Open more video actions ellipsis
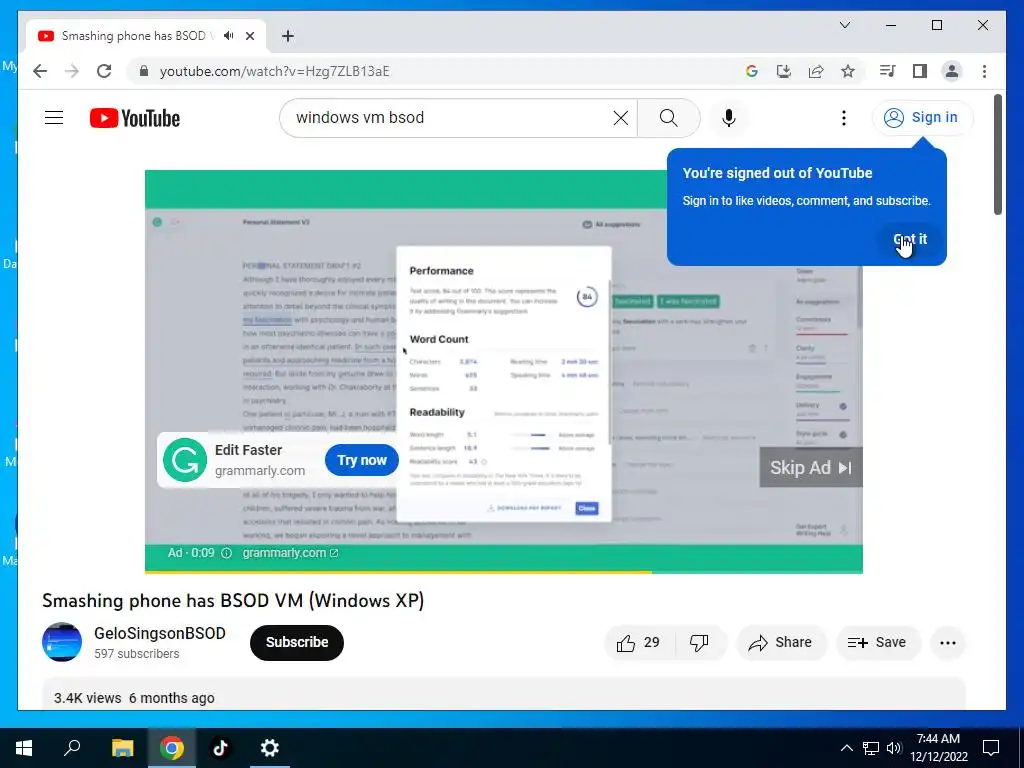The height and width of the screenshot is (768, 1024). coord(948,643)
